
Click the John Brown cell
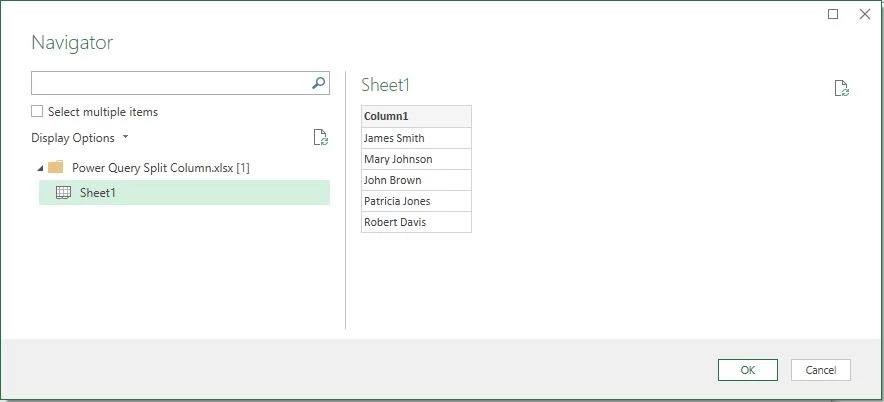(x=416, y=180)
